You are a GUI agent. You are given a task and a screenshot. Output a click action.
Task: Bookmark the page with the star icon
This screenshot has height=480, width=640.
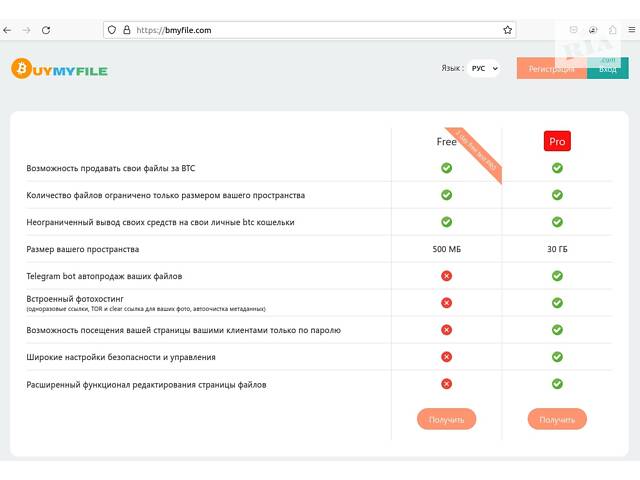pyautogui.click(x=507, y=30)
